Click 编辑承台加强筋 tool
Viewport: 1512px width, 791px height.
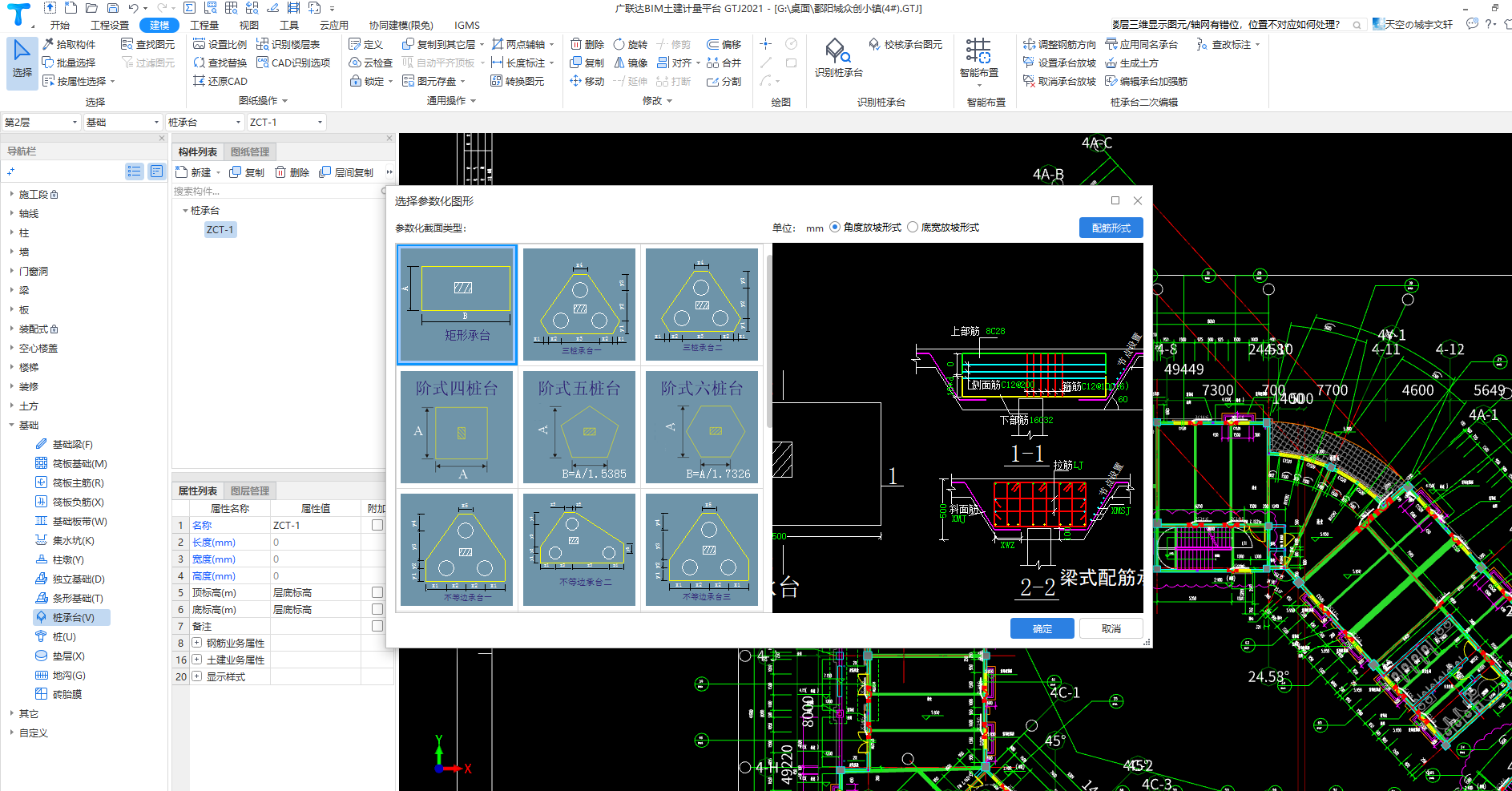click(x=1146, y=81)
